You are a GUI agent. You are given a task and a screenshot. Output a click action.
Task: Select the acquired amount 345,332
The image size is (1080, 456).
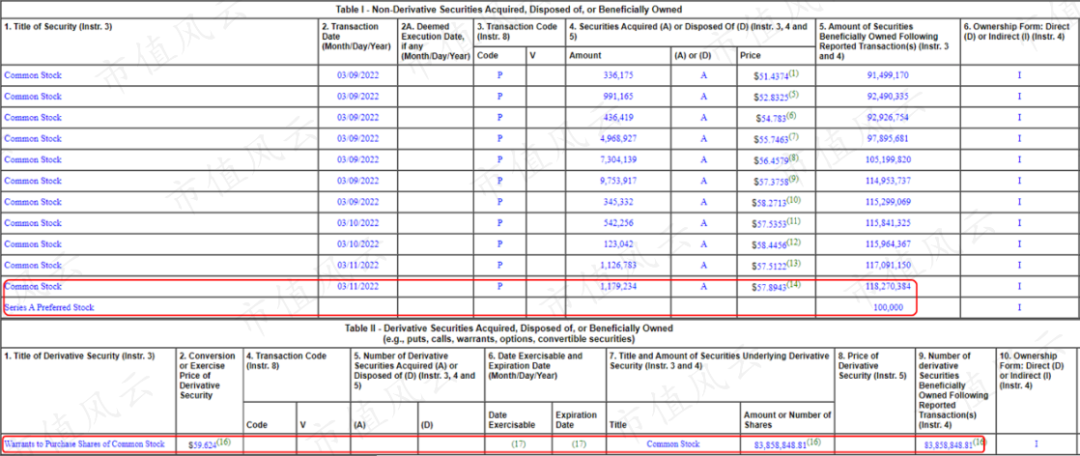(x=618, y=203)
